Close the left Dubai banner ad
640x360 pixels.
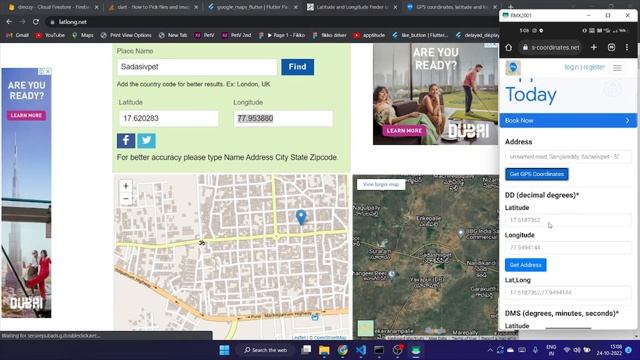[x=48, y=71]
